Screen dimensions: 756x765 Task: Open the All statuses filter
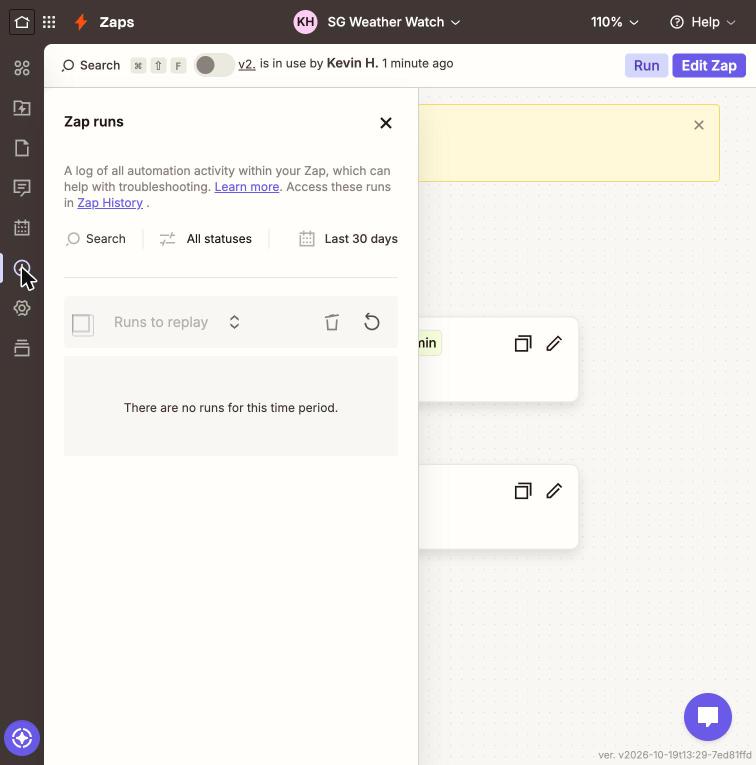tap(206, 239)
